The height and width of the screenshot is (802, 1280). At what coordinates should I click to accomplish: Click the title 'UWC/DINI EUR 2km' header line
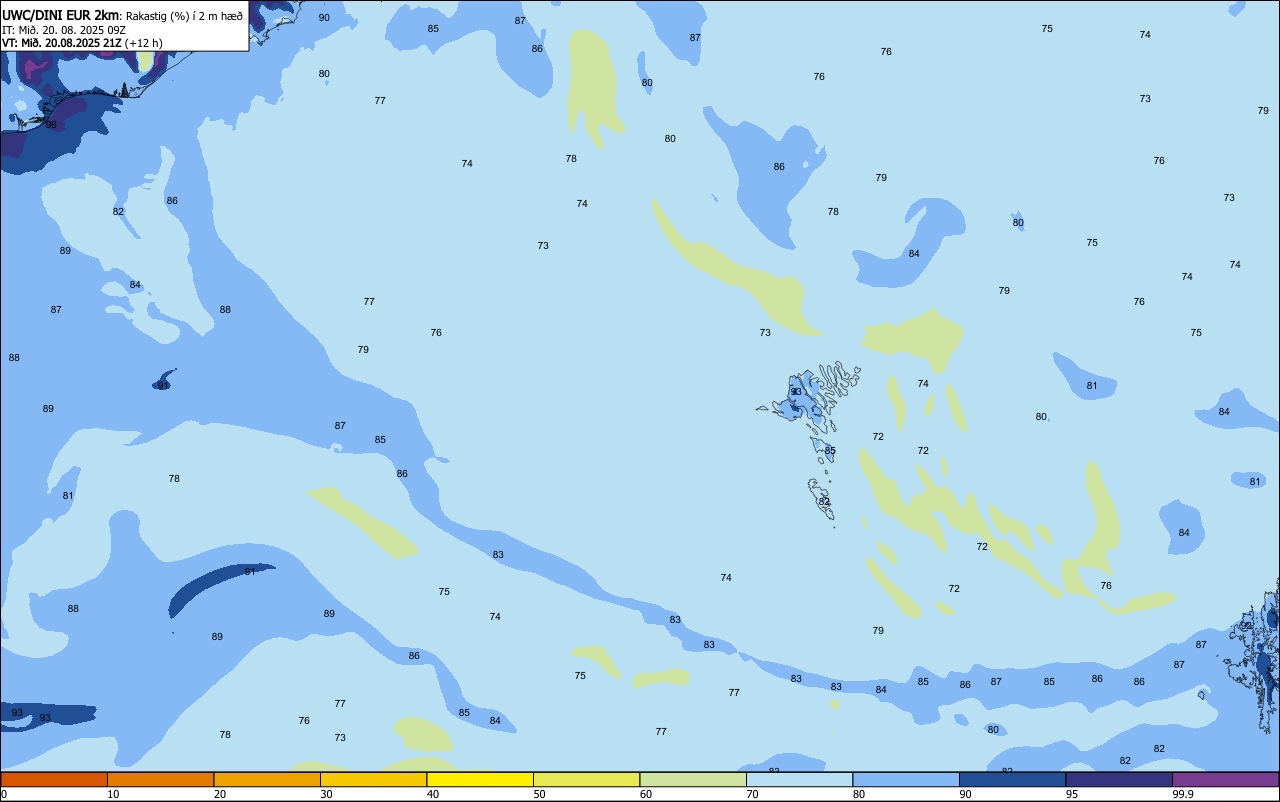click(x=123, y=15)
